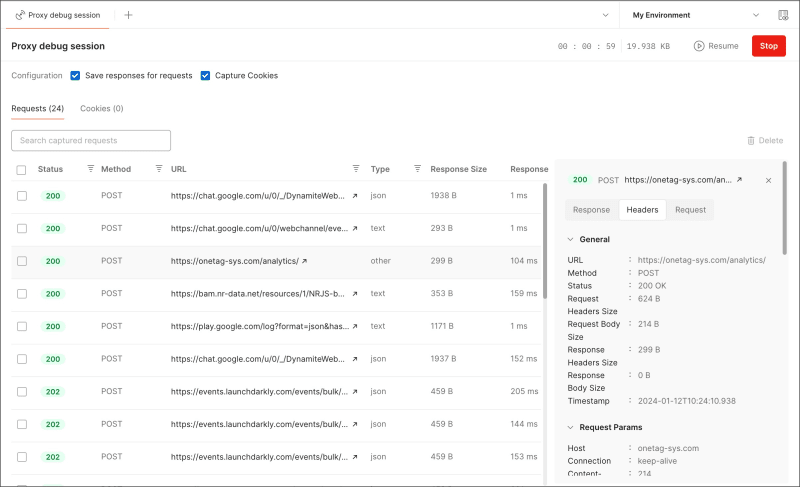
Task: Toggle Save responses for requests checkbox
Action: pos(75,75)
